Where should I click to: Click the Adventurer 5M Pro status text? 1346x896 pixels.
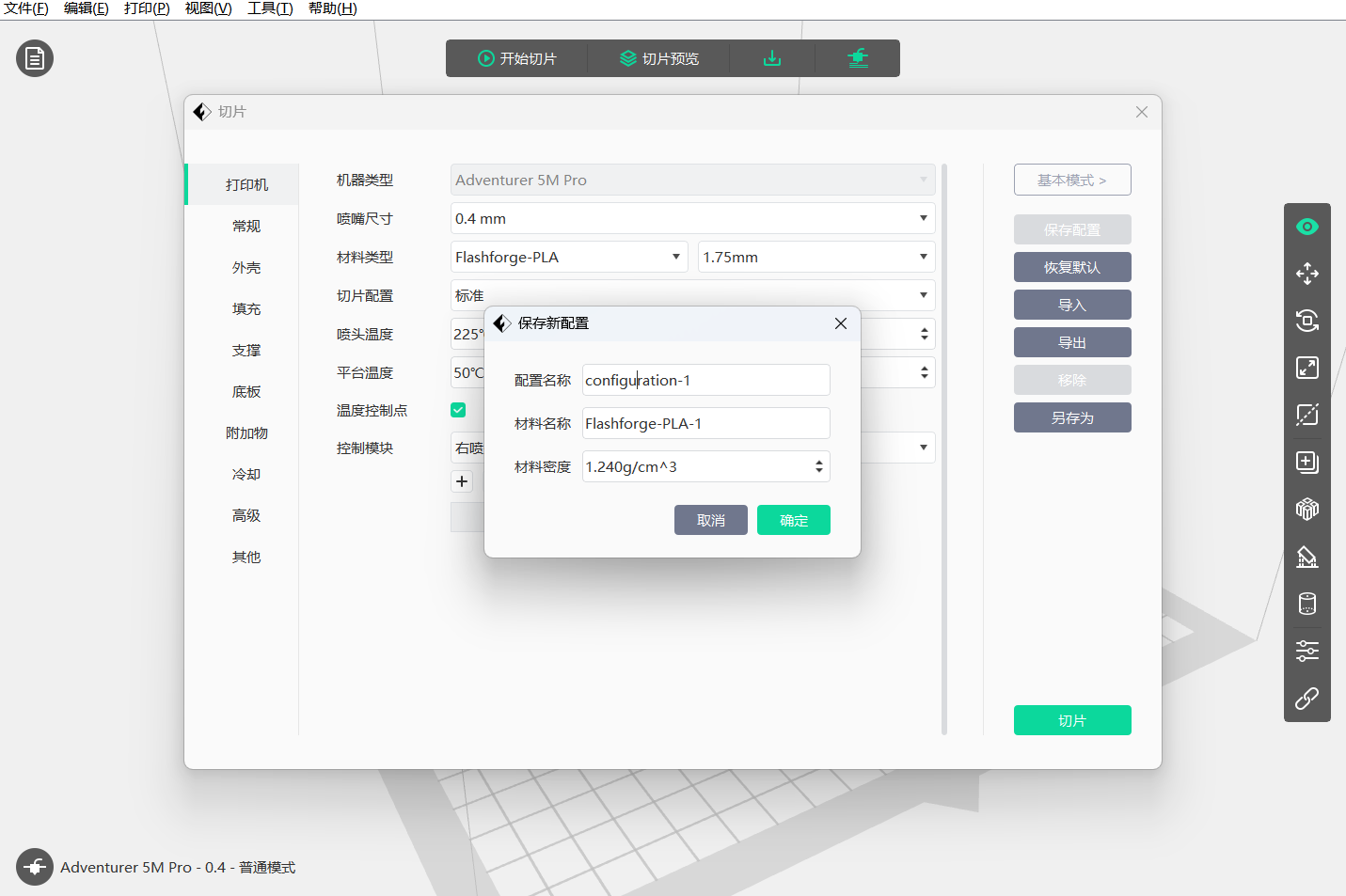point(178,867)
